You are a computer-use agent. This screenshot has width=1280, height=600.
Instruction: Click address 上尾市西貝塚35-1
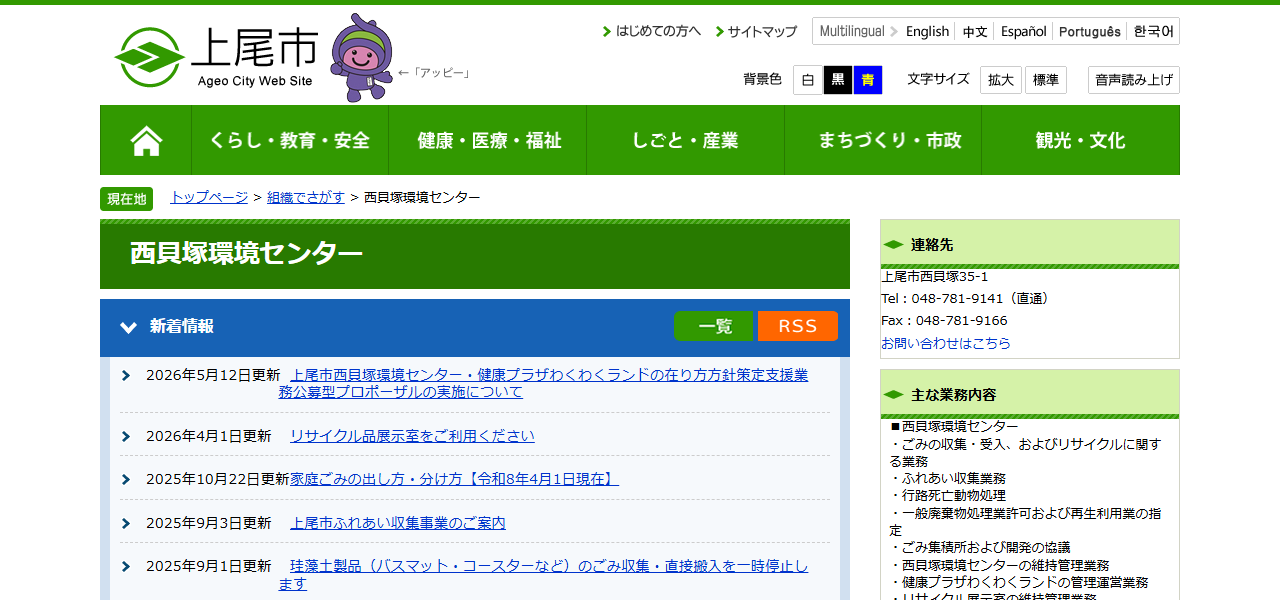pos(934,276)
